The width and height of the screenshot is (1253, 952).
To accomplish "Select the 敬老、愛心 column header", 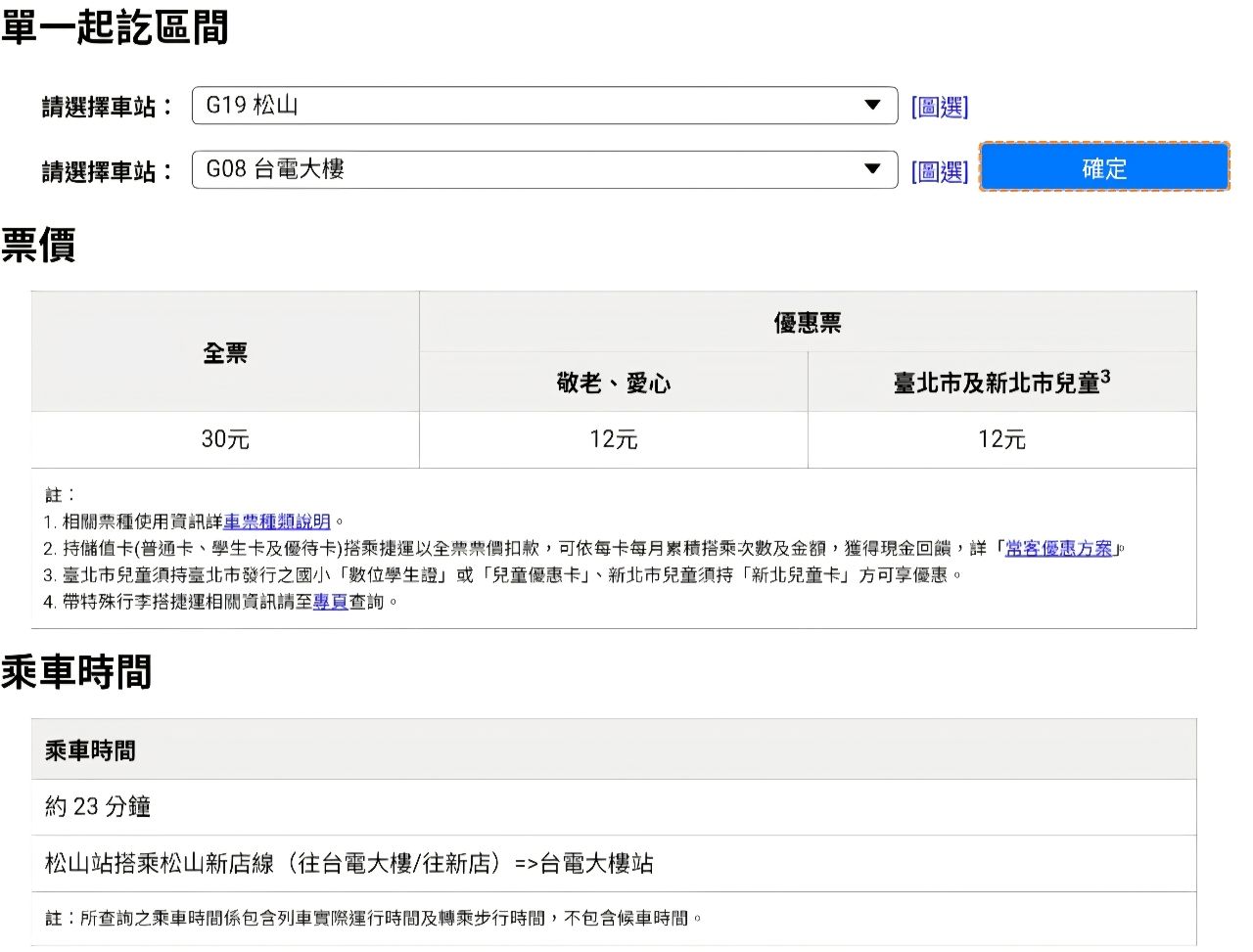I will point(613,383).
